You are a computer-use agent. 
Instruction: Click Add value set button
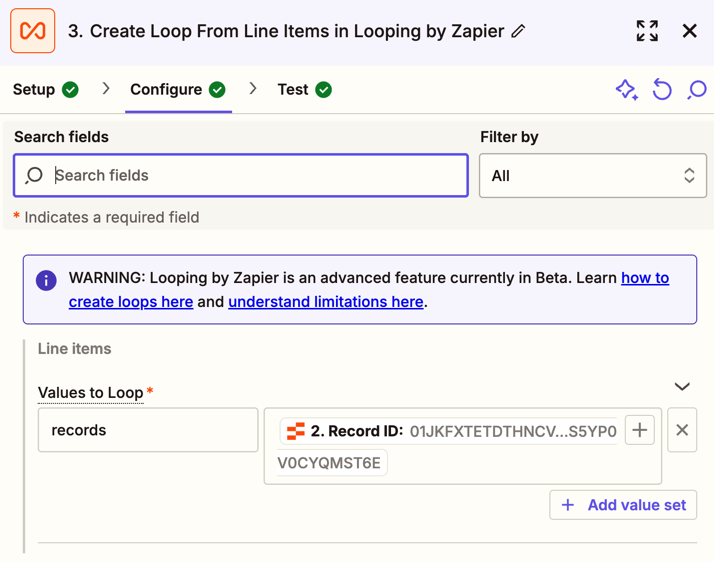coord(623,505)
